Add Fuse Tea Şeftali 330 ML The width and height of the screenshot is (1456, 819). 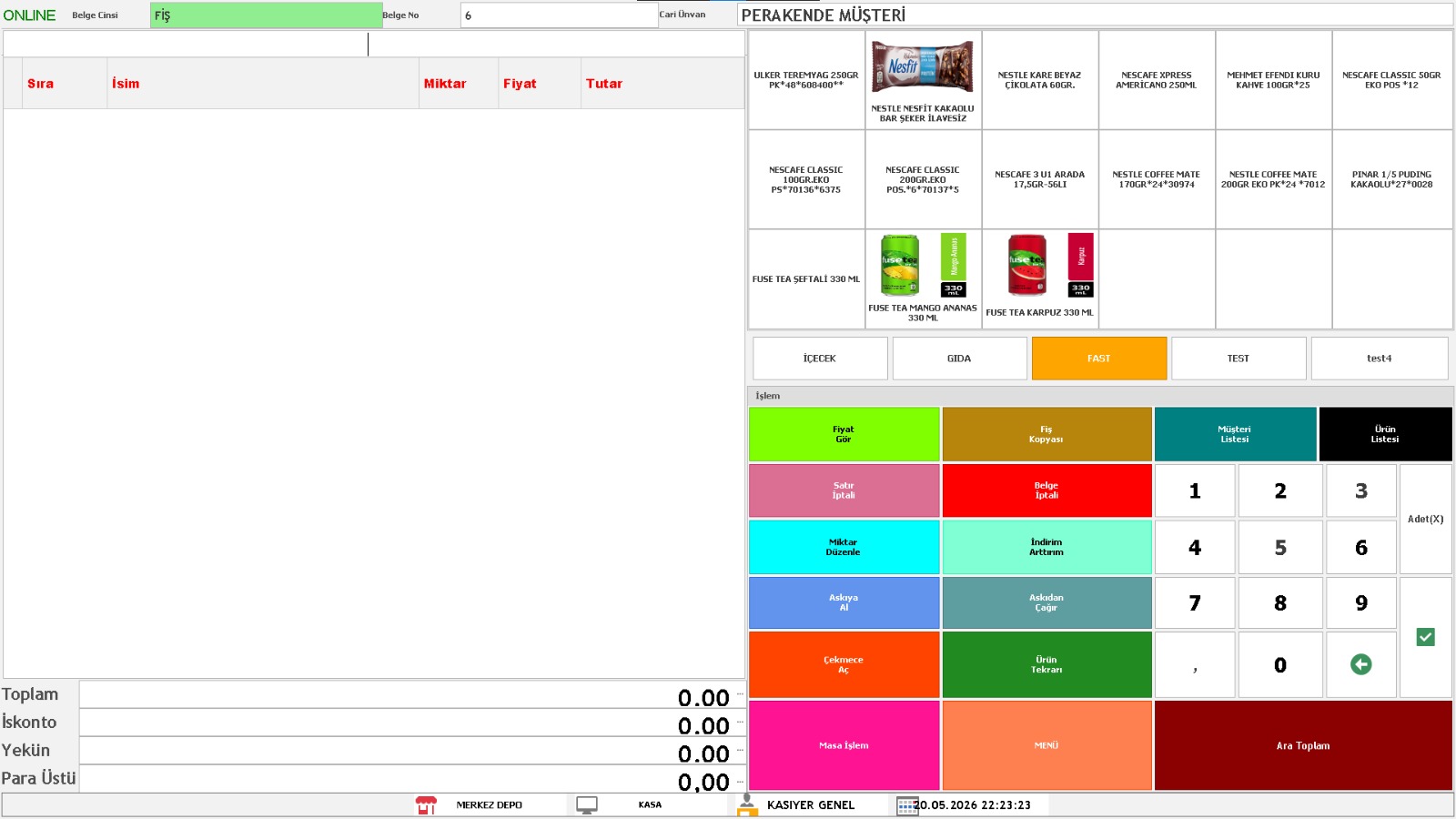(806, 278)
